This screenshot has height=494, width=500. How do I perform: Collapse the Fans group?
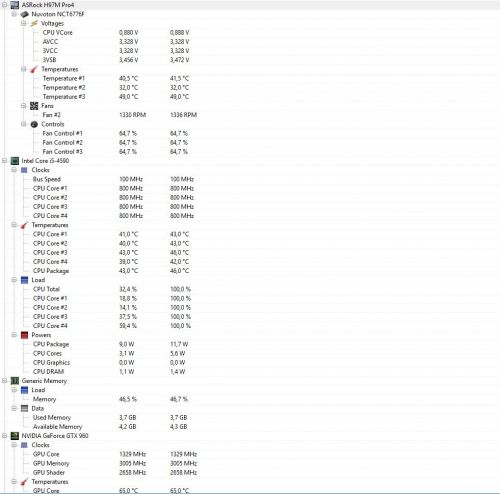click(24, 106)
